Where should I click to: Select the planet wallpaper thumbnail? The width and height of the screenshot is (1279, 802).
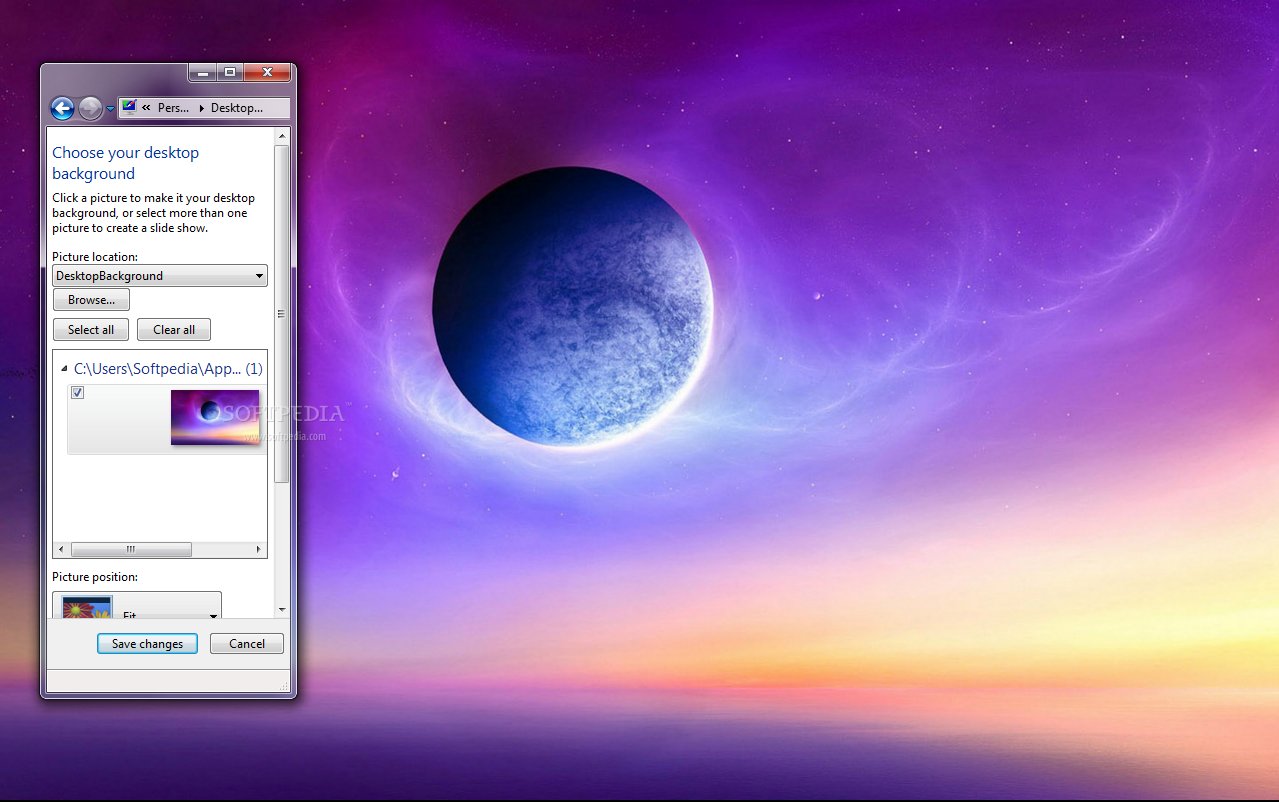(x=215, y=417)
